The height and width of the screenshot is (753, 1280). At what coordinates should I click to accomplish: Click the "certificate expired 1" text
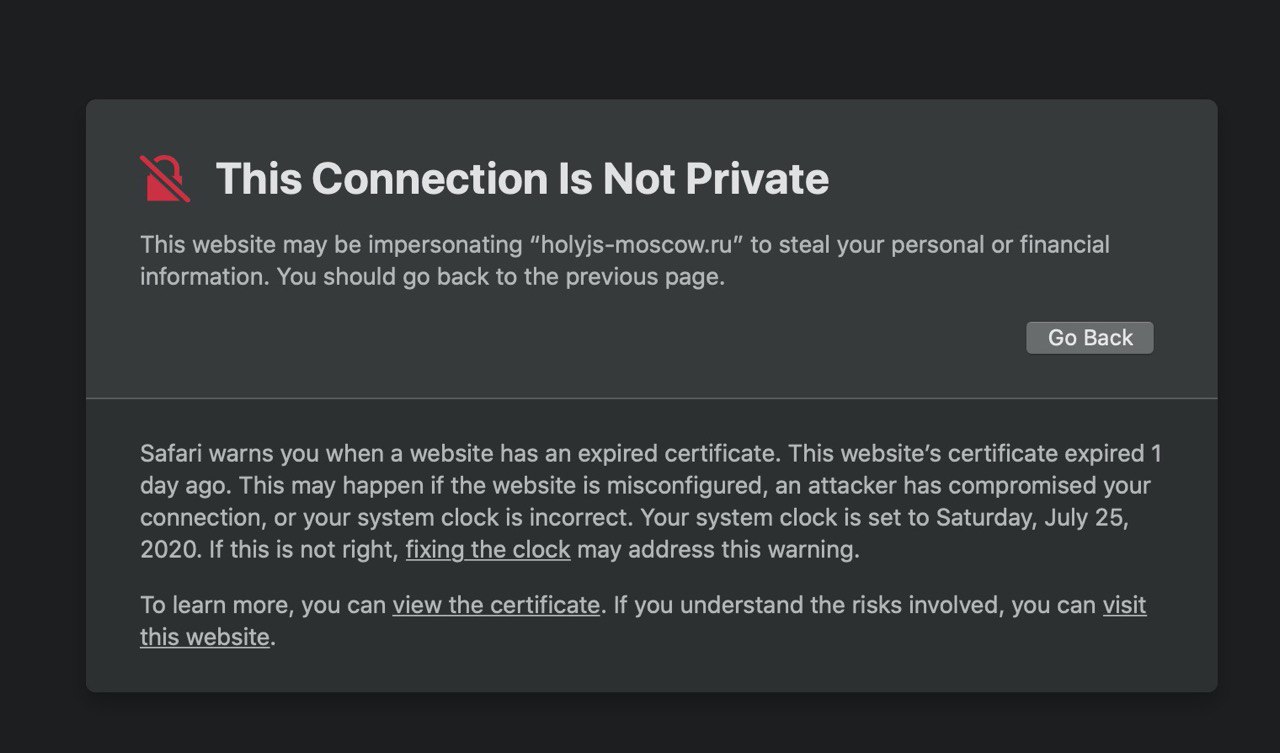1055,454
